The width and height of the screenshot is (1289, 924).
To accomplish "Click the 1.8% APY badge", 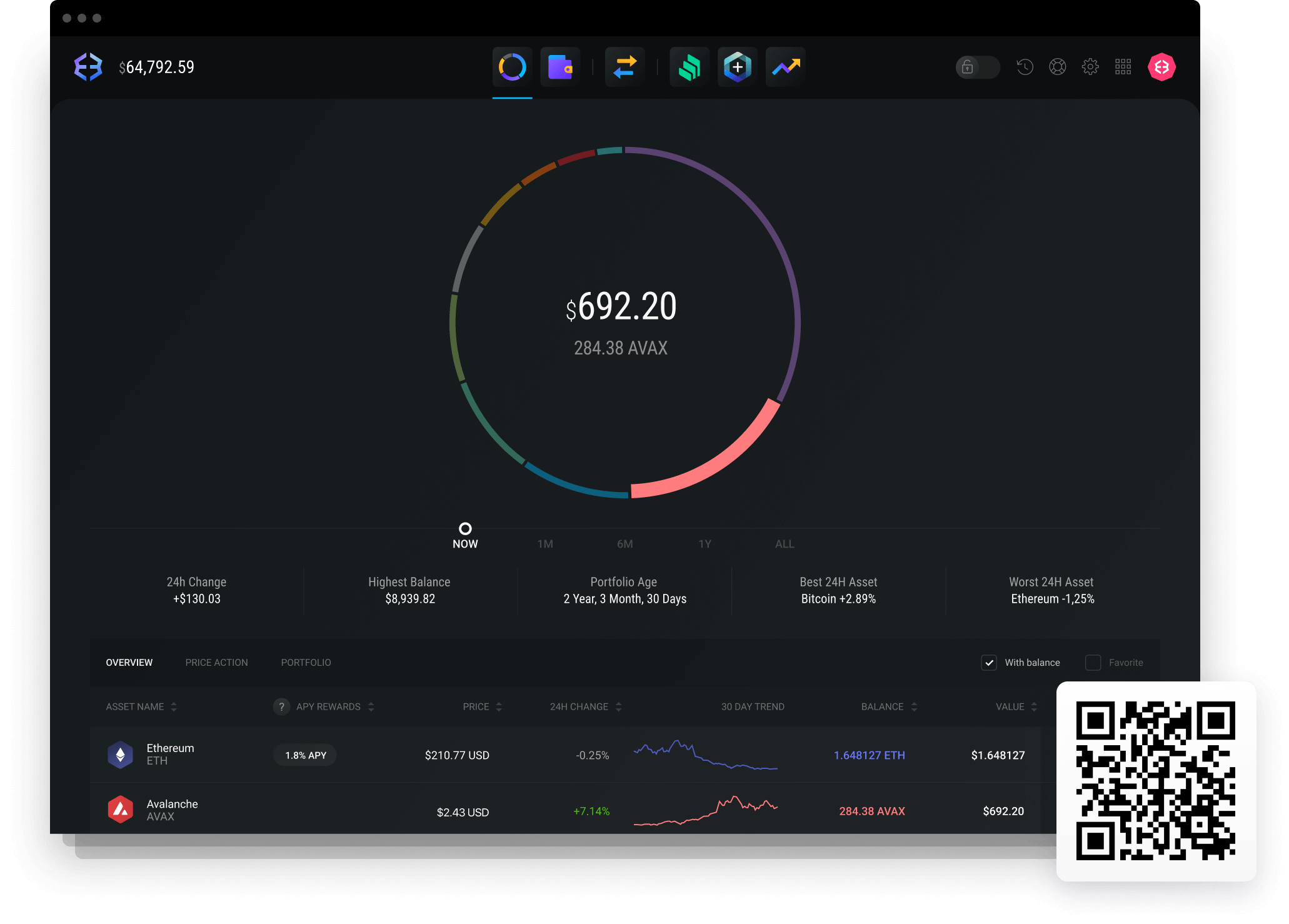I will pyautogui.click(x=305, y=755).
